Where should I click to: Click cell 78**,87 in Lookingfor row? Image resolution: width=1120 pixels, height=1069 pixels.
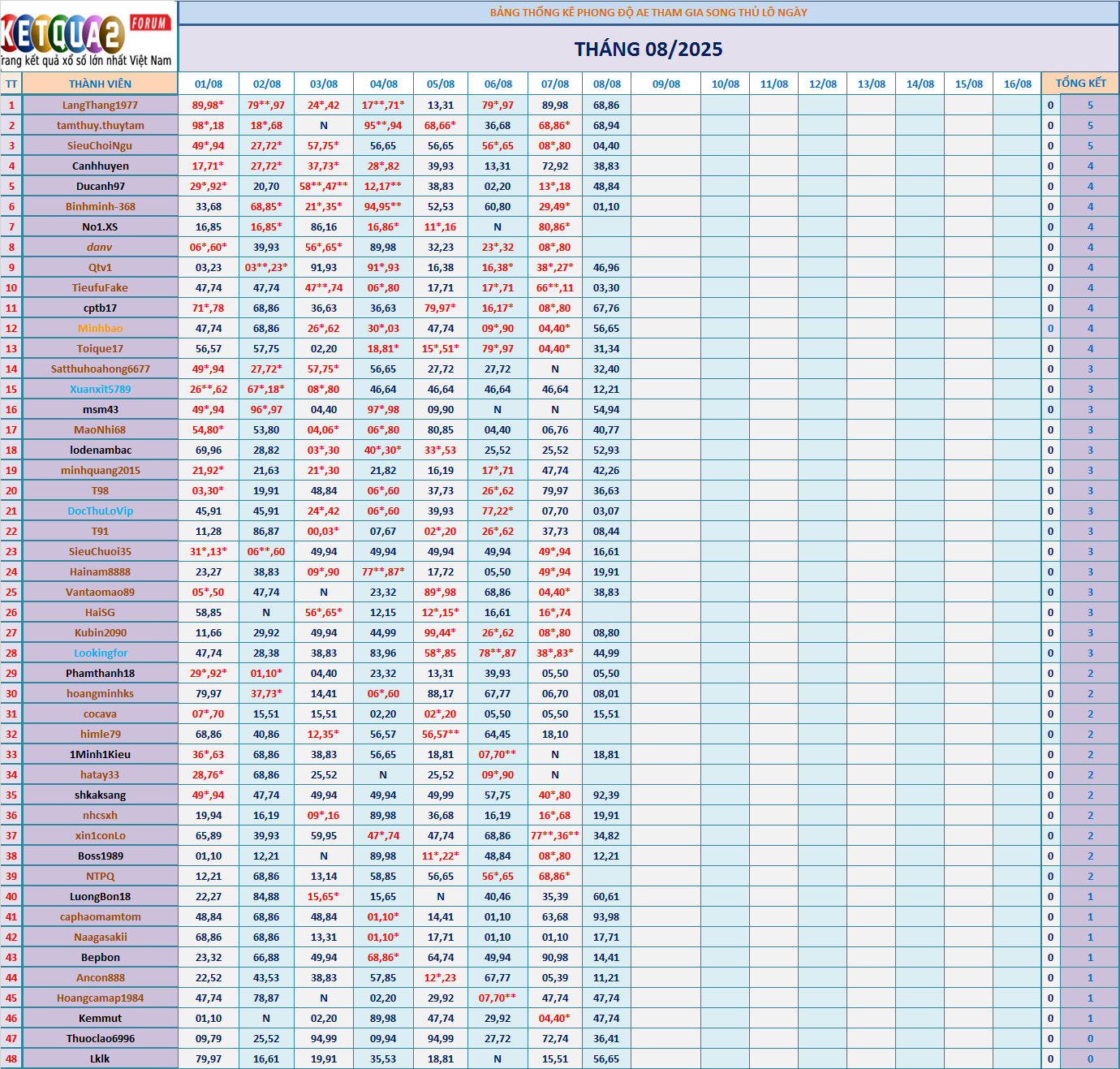(498, 653)
